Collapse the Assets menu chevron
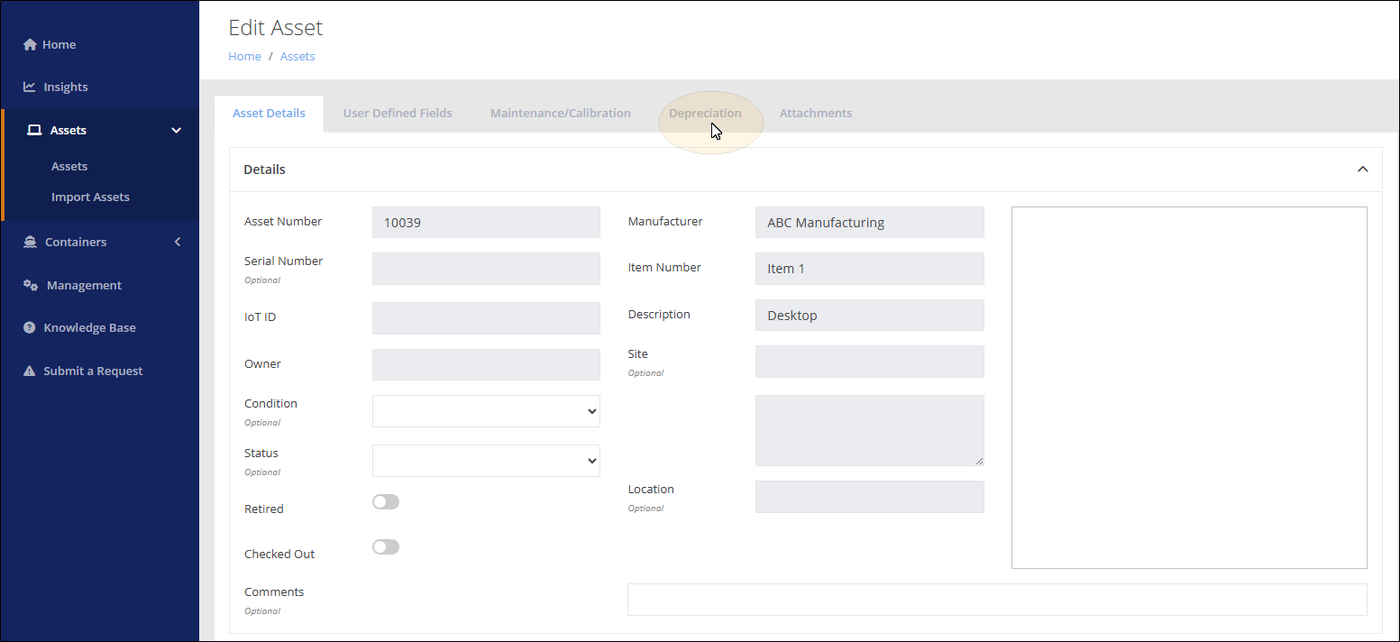 (177, 130)
